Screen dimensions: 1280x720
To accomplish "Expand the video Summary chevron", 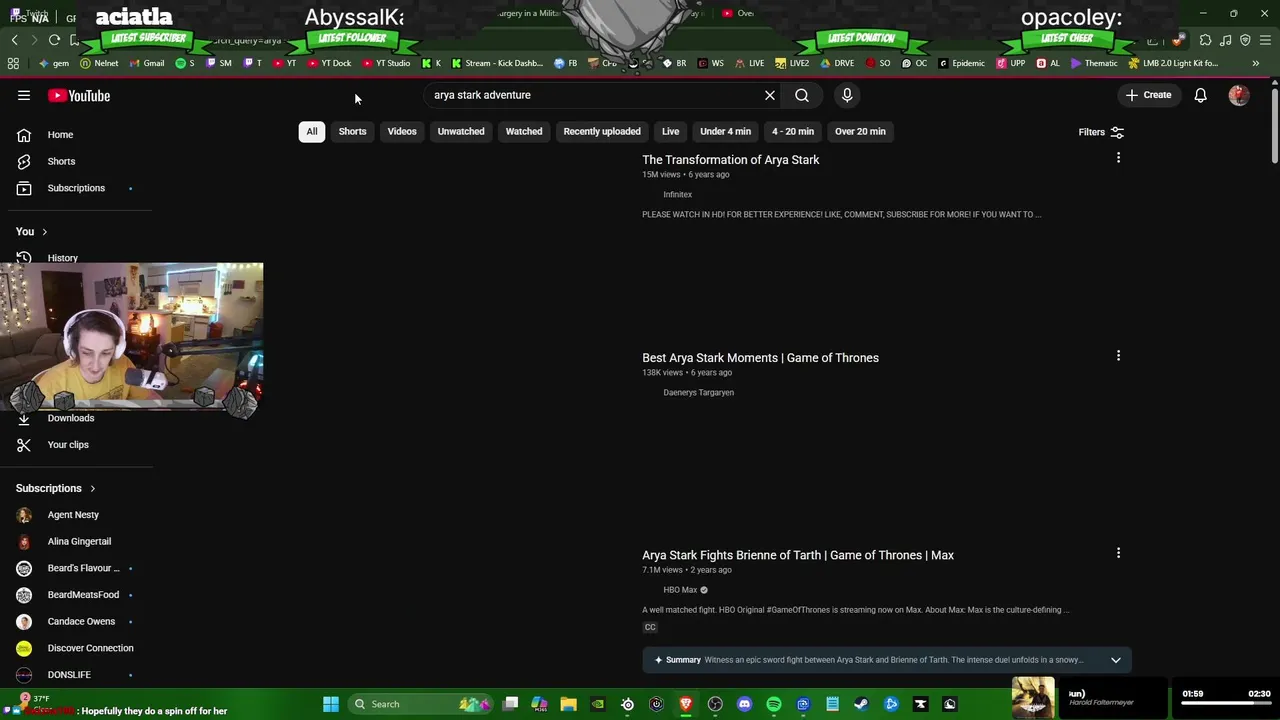I will pyautogui.click(x=1116, y=660).
